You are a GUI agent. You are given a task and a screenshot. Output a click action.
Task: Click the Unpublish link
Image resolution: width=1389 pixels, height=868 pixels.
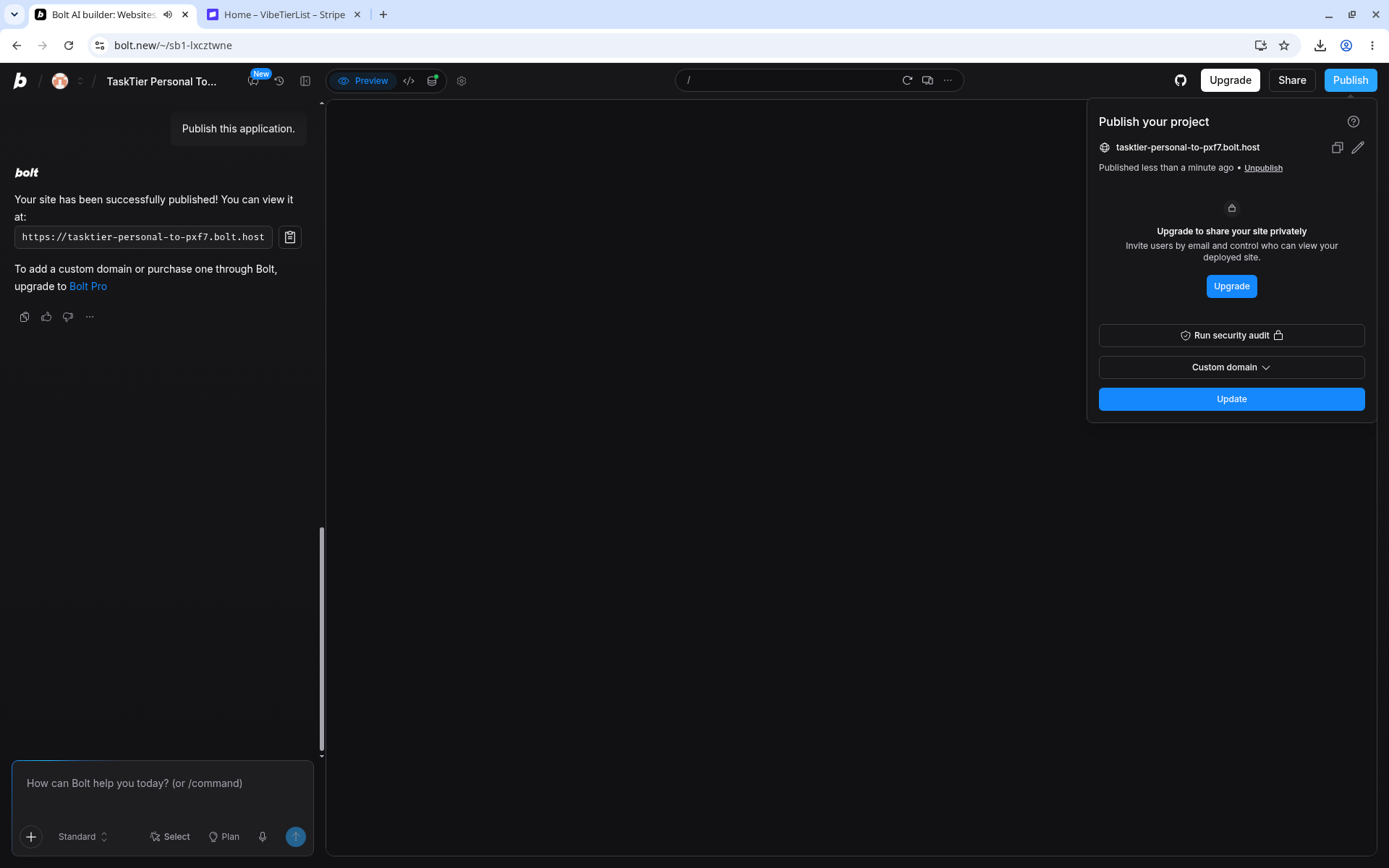pos(1263,168)
